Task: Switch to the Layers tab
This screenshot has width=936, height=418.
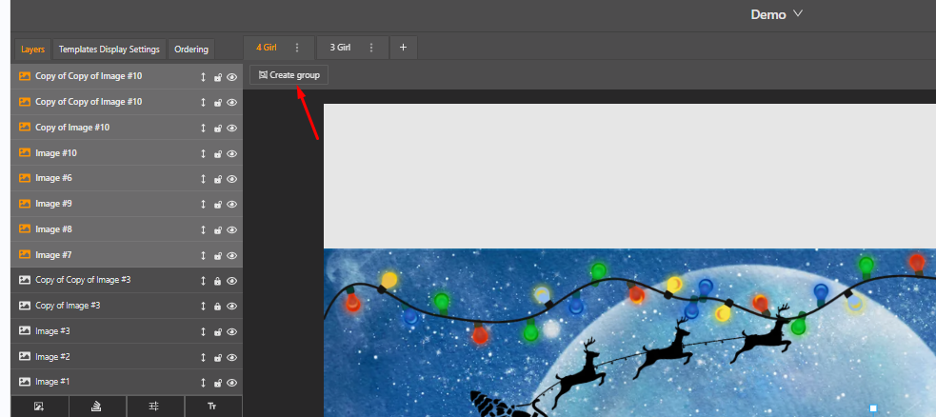Action: 33,50
